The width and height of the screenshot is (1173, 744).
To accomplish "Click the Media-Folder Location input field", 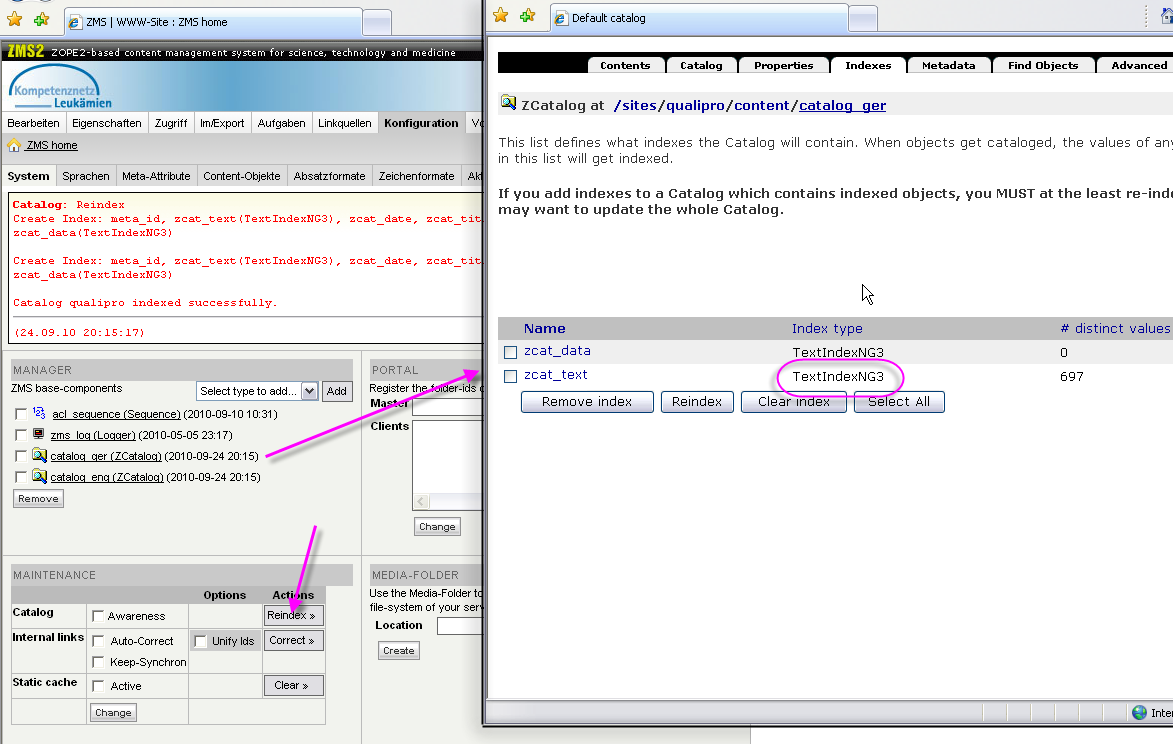I will (x=459, y=626).
